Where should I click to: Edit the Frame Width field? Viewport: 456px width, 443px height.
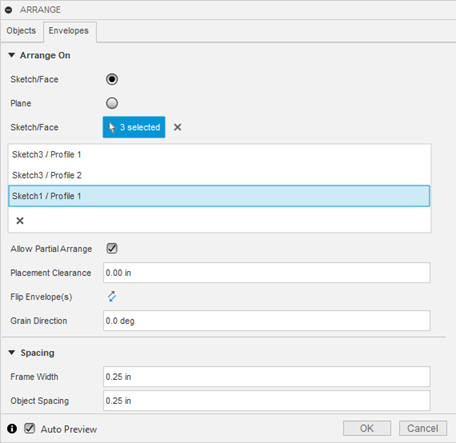267,377
